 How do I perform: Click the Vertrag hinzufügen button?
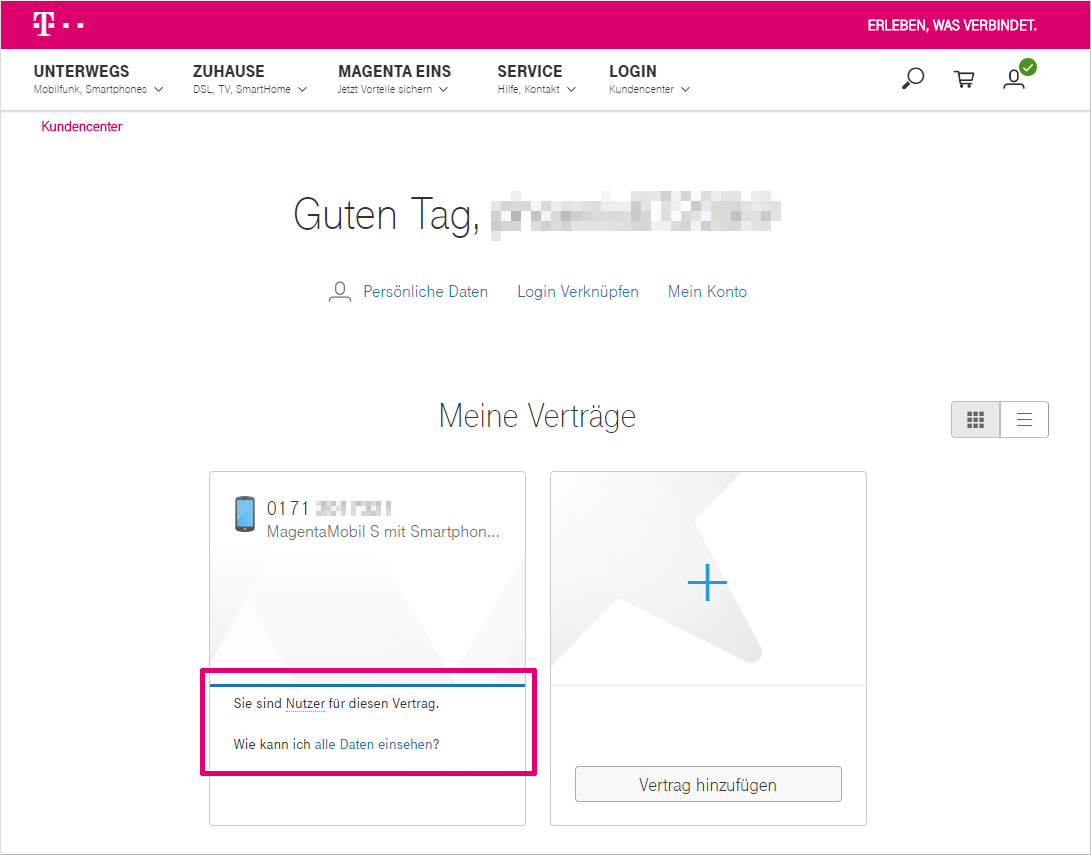coord(708,785)
